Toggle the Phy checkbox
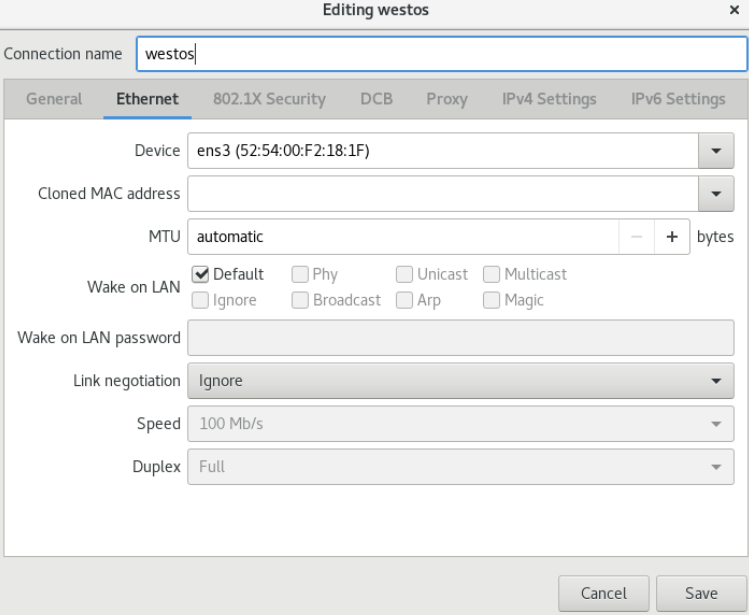This screenshot has height=615, width=749. [x=300, y=274]
